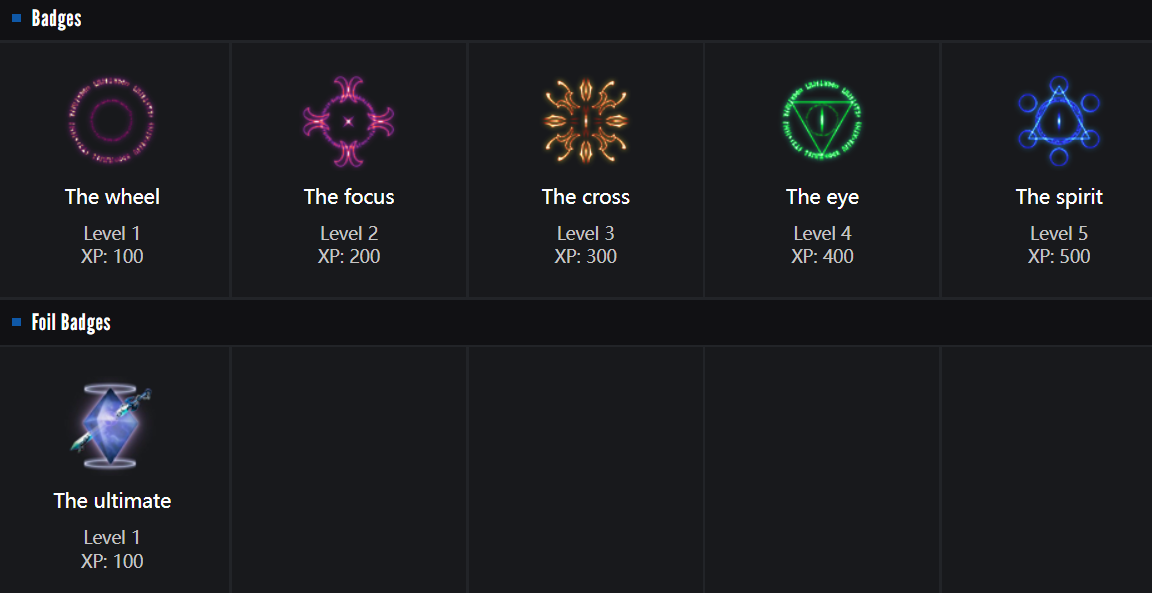Click "The ultimate" foil badge title
1152x593 pixels.
coord(112,501)
